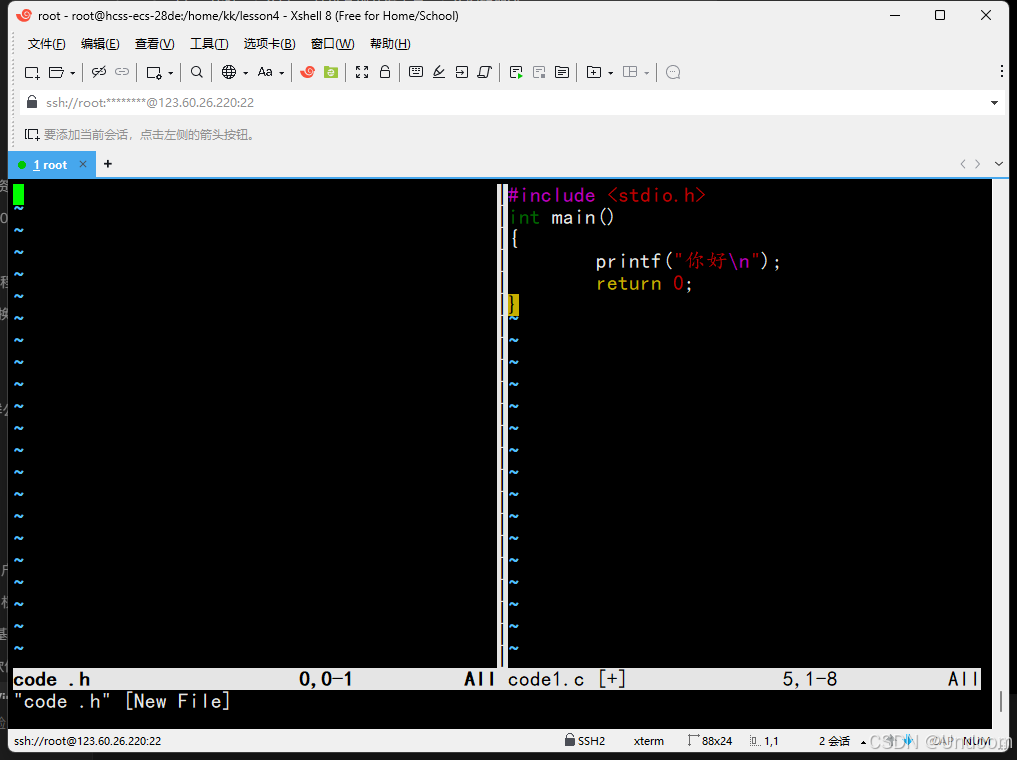Close the root session tab
The height and width of the screenshot is (760, 1017).
click(83, 164)
